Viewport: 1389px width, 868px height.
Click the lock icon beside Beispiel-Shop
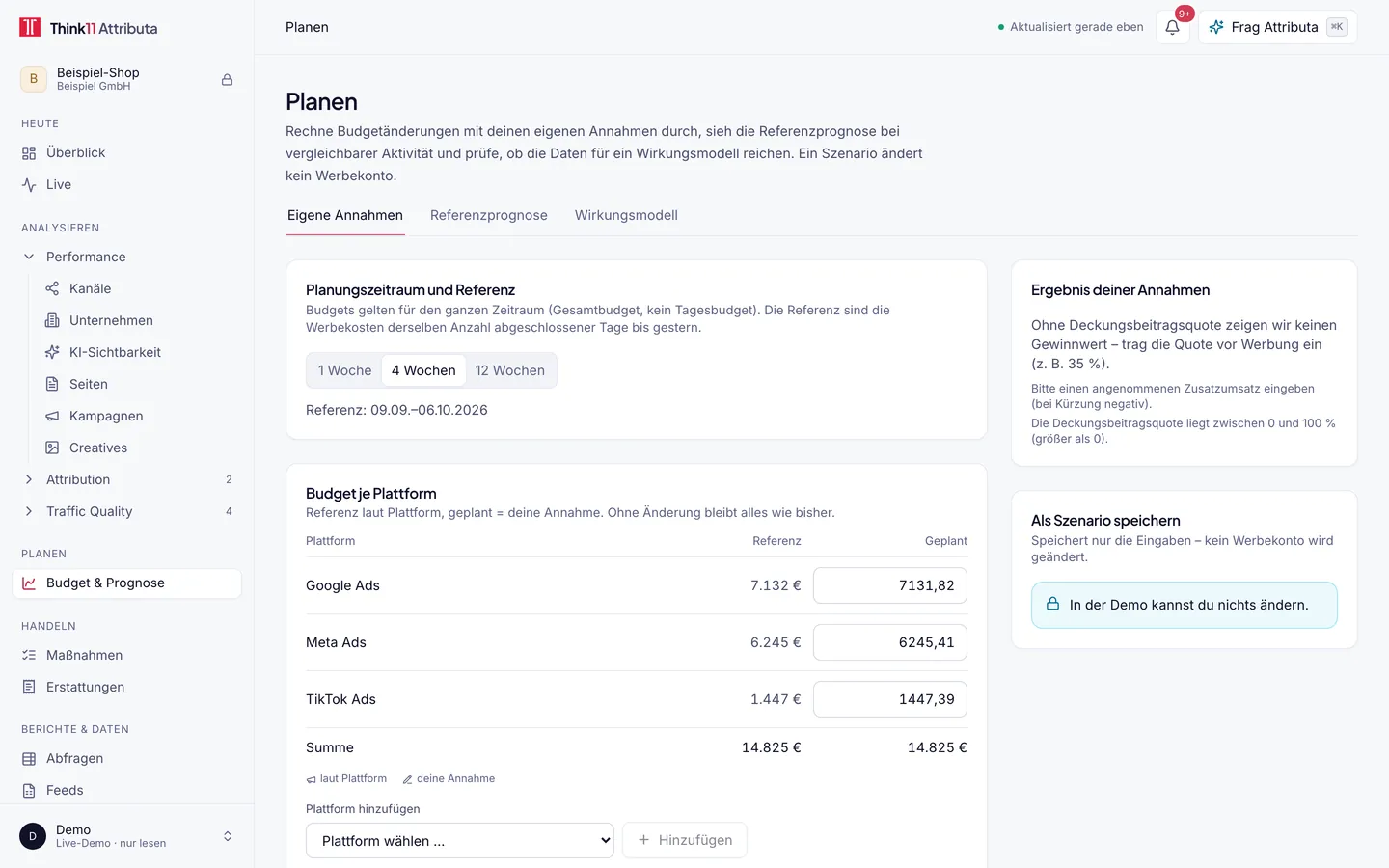[228, 80]
